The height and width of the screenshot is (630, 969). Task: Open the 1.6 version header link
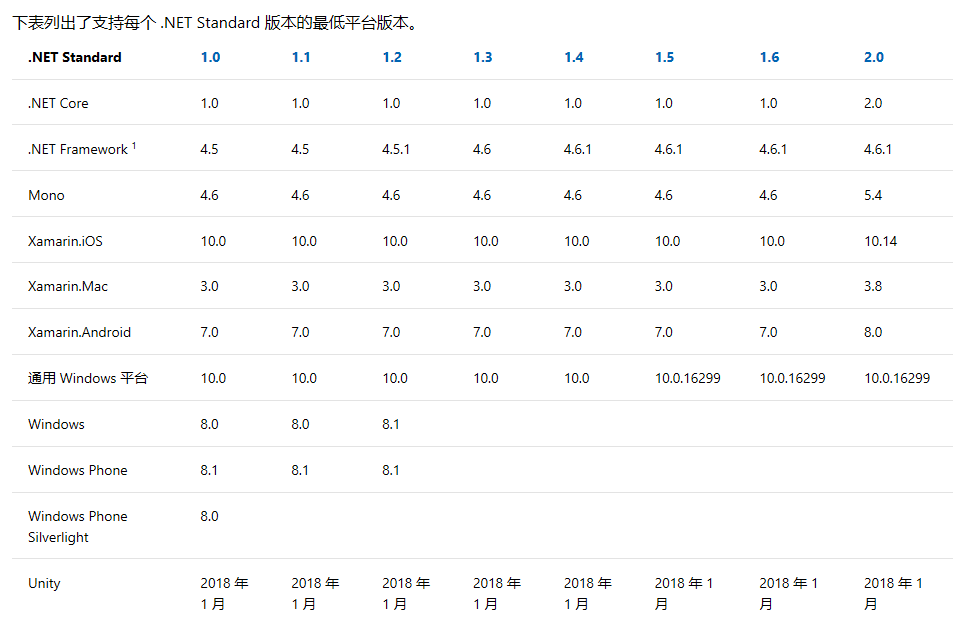769,57
